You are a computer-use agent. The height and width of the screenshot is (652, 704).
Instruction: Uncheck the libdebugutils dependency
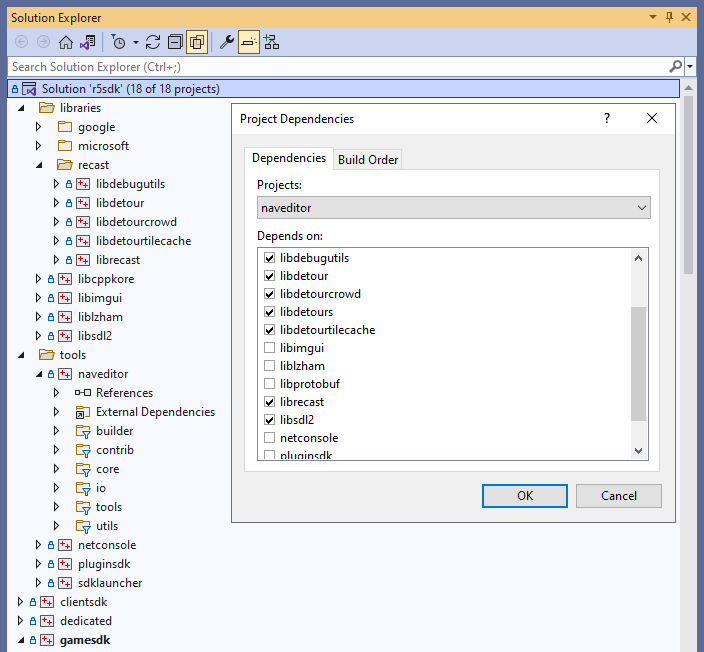point(269,258)
